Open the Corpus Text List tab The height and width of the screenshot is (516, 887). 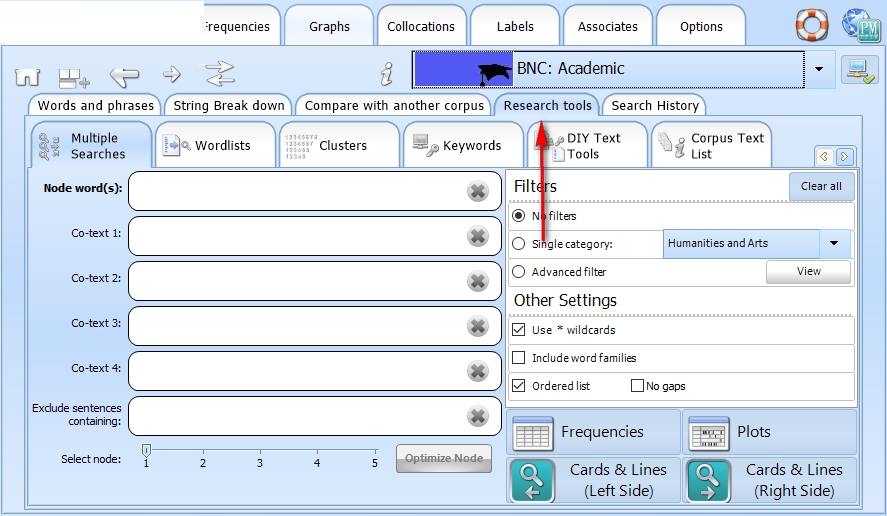[712, 145]
